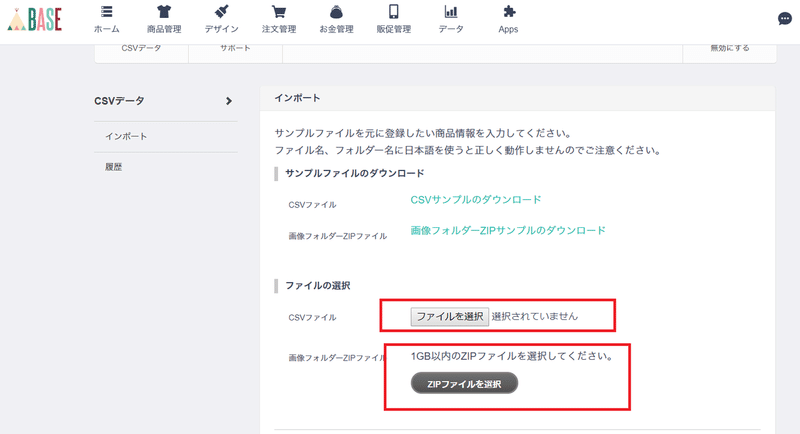This screenshot has width=800, height=434.
Task: Select 履歴 in the sidebar
Action: pos(113,167)
